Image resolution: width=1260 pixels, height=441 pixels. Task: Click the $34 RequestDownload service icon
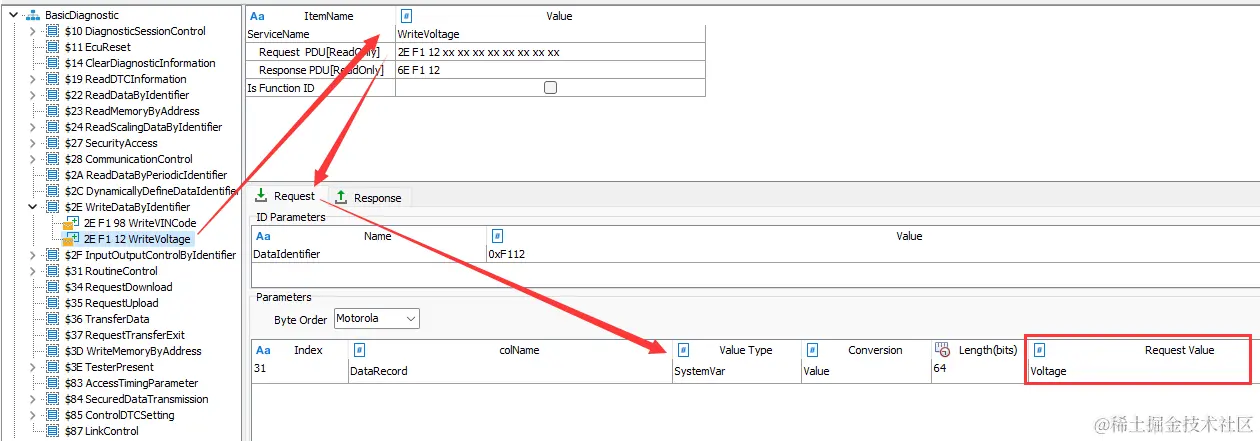(52, 287)
